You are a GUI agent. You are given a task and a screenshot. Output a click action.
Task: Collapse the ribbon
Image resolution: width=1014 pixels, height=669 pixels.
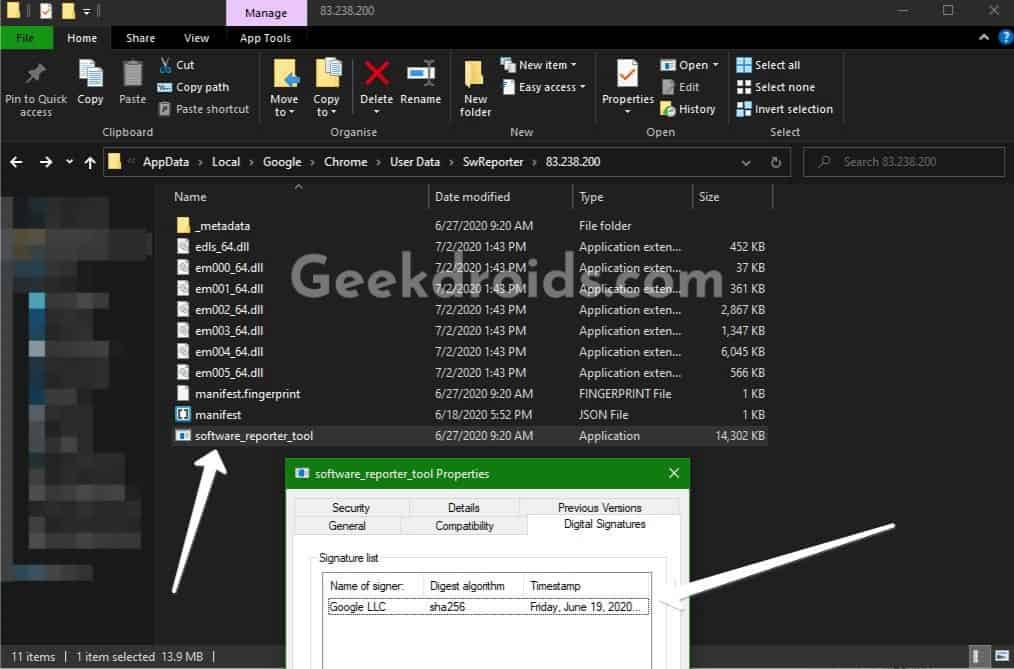click(x=984, y=37)
